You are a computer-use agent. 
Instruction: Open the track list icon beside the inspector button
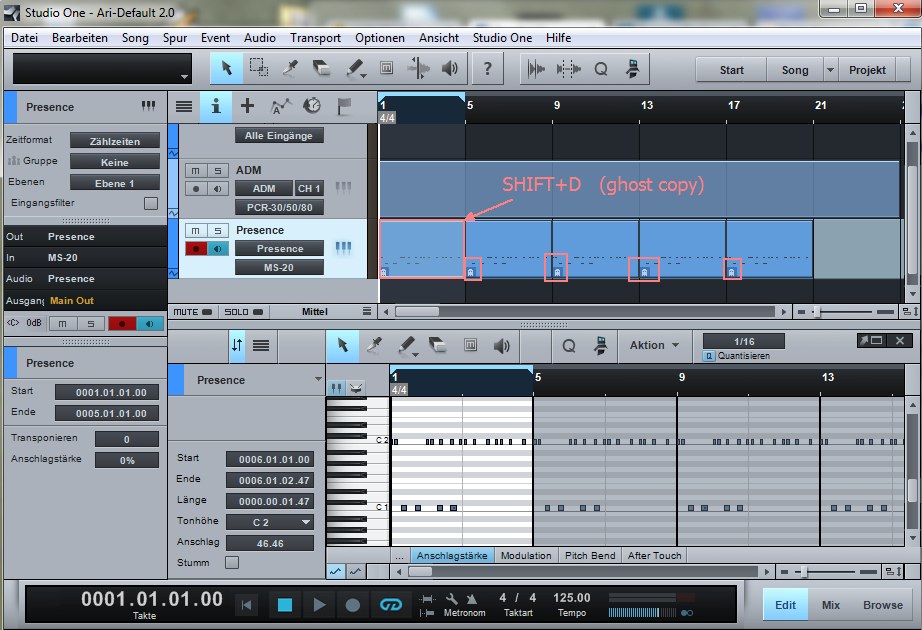(x=184, y=106)
